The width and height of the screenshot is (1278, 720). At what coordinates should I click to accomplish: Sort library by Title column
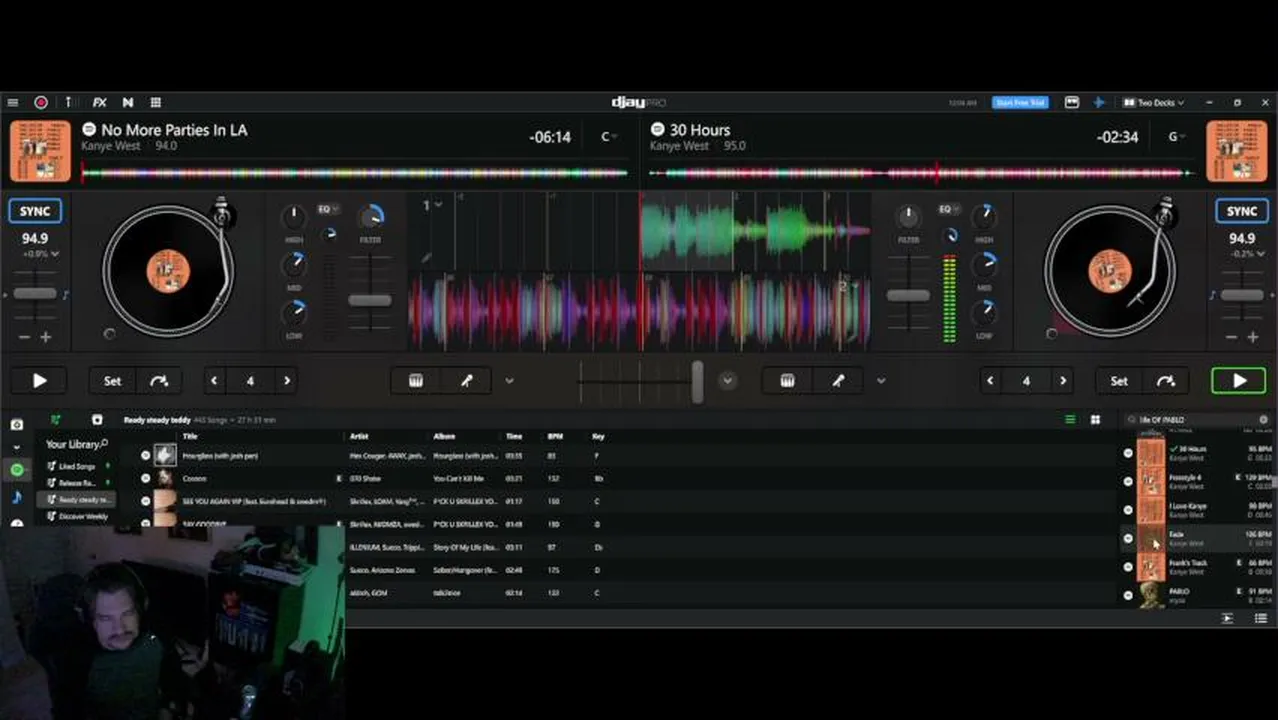(x=190, y=437)
